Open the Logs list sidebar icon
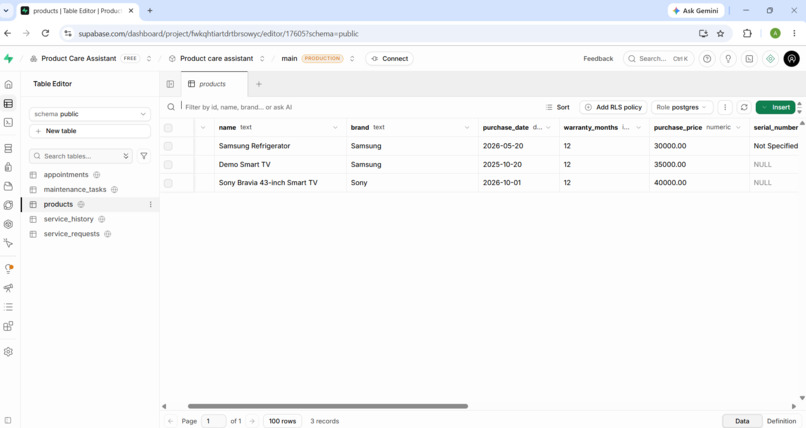The image size is (806, 428). (x=8, y=307)
